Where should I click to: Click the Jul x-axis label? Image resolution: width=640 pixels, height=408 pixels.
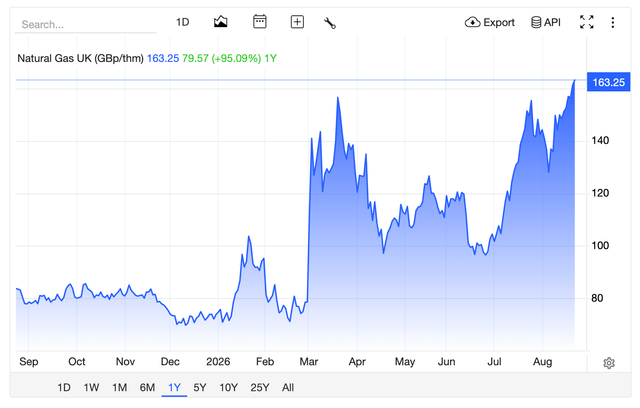[x=494, y=361]
